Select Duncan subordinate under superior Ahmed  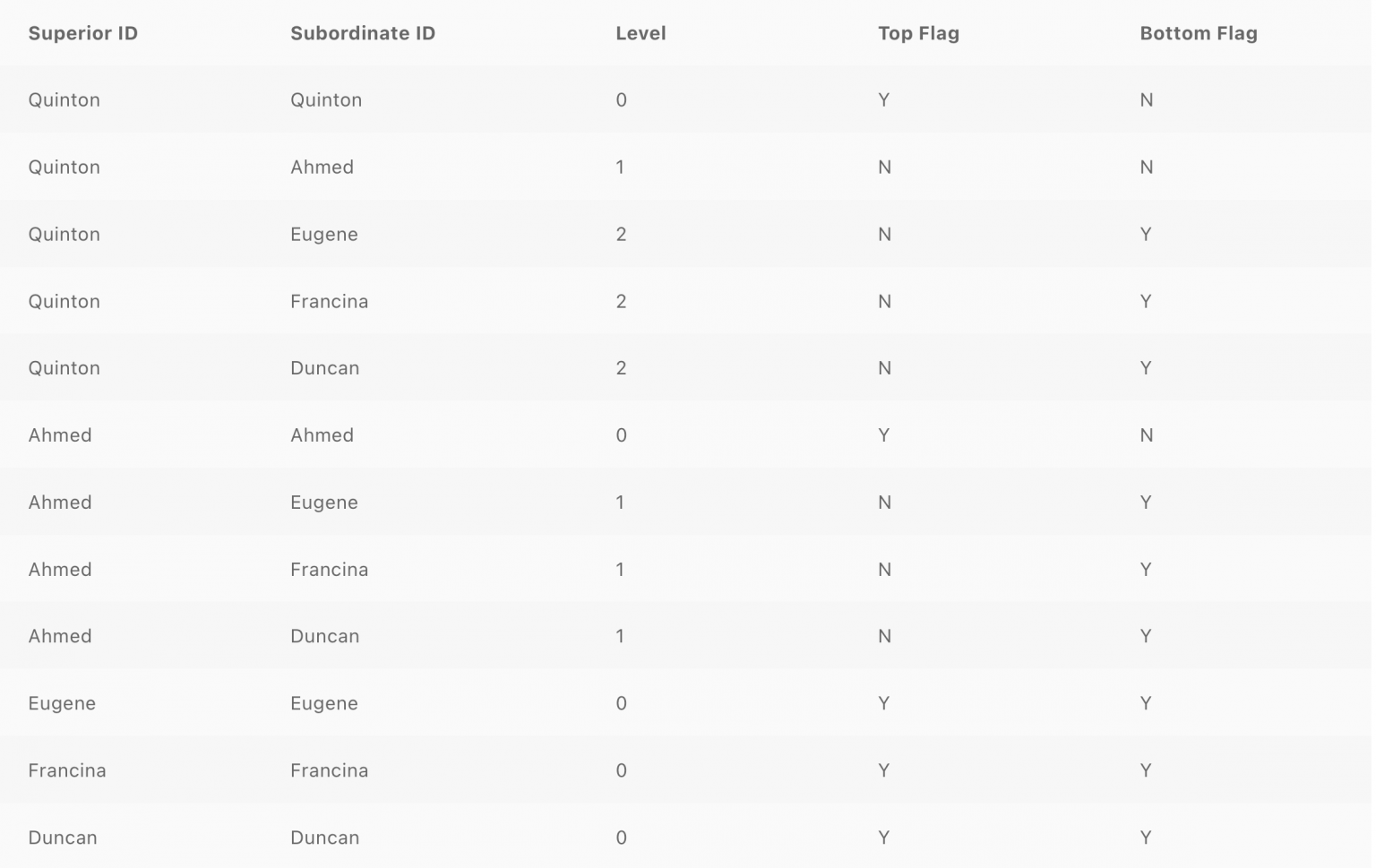coord(324,636)
